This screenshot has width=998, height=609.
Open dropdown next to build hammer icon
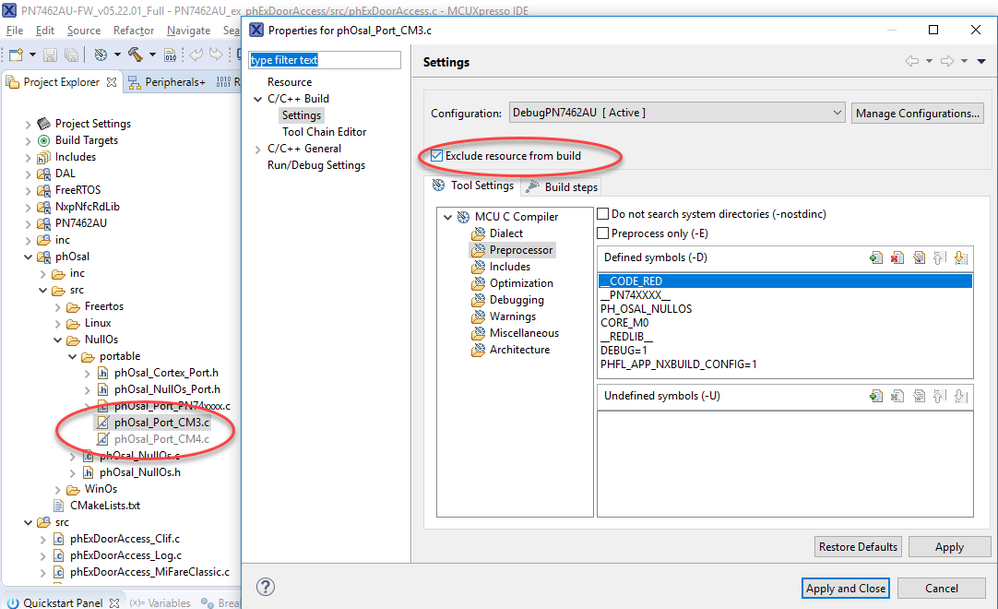tap(152, 55)
